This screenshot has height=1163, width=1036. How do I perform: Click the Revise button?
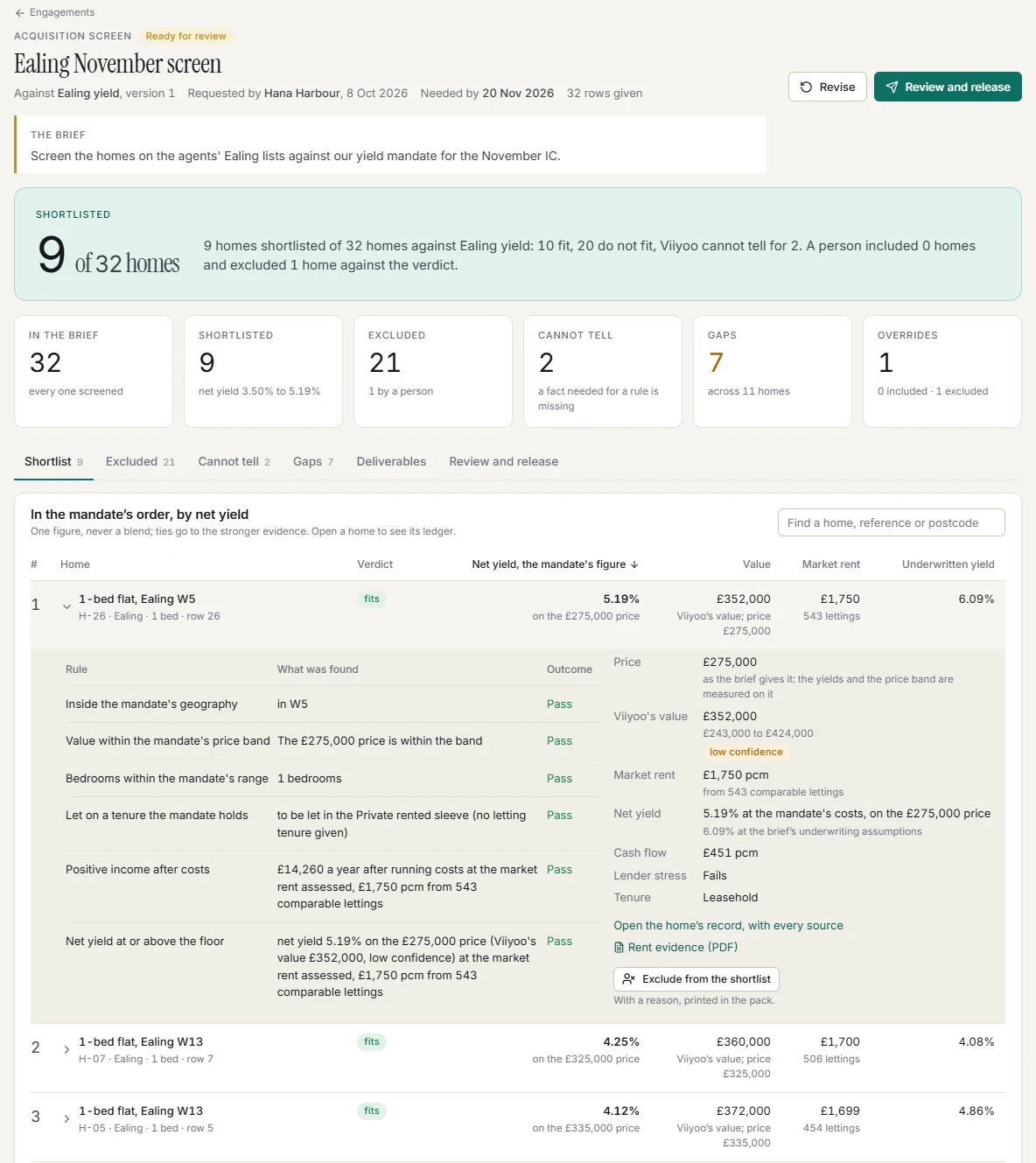point(828,87)
